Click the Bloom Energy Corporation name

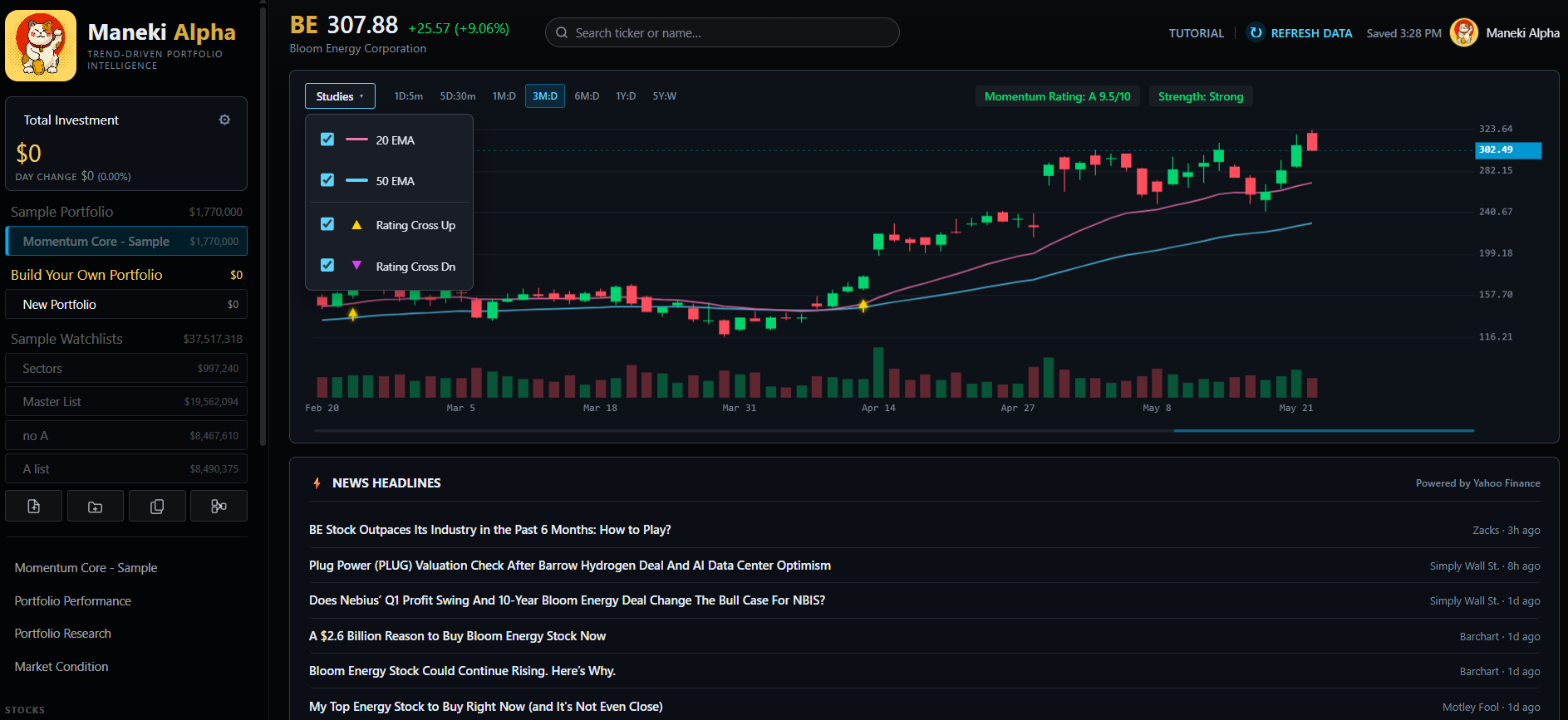coord(358,49)
